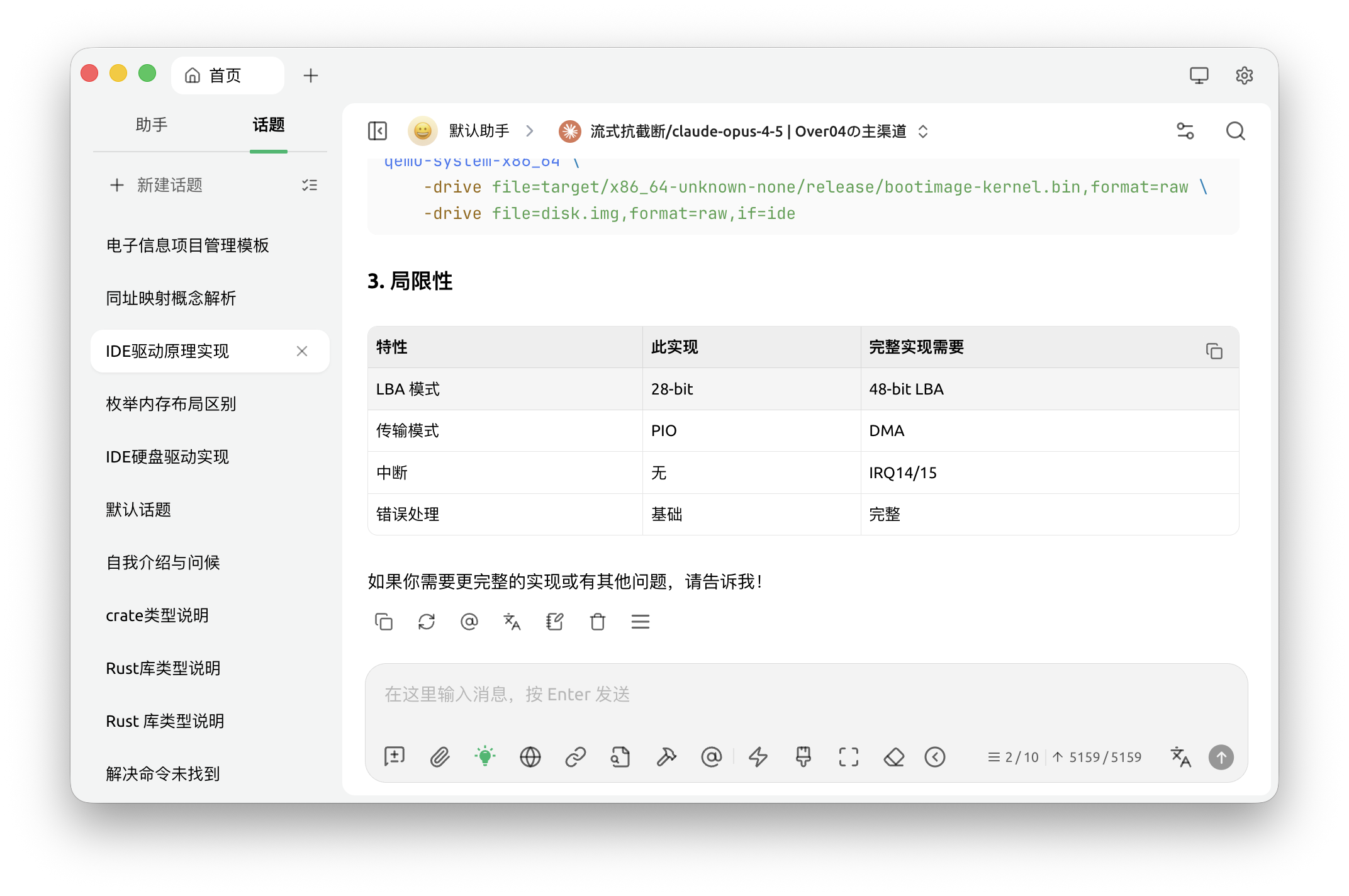Enable web search globe icon

(x=530, y=757)
